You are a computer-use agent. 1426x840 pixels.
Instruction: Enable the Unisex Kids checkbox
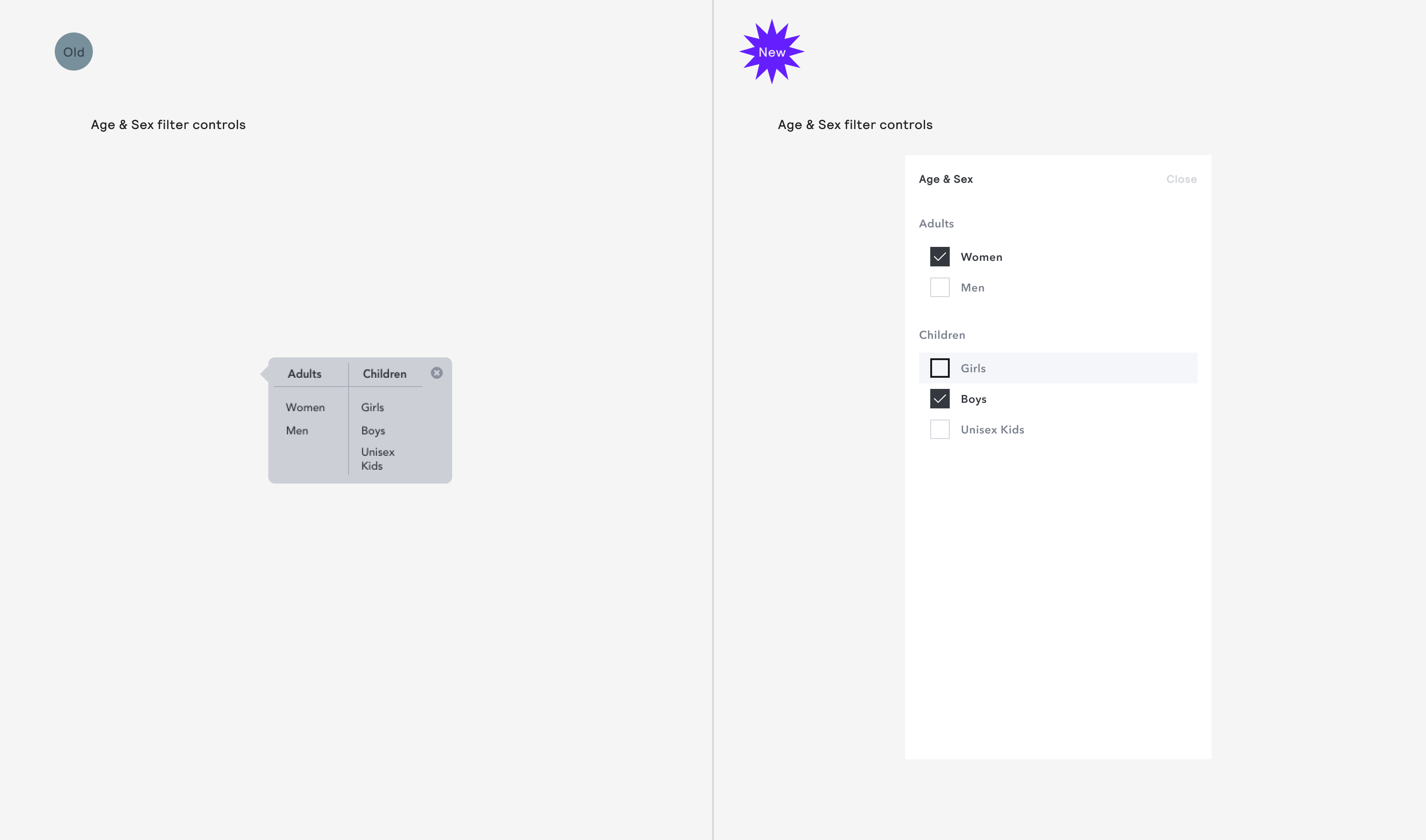[939, 429]
